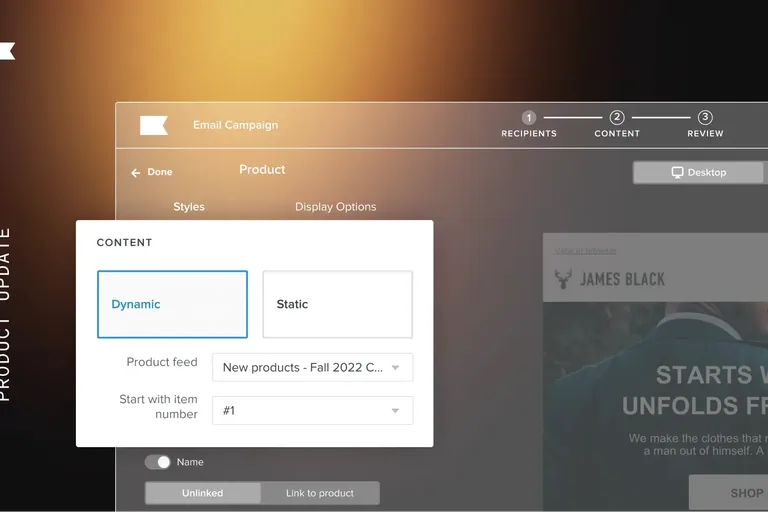Switch to the Display Options tab
Image resolution: width=768 pixels, height=512 pixels.
[x=336, y=207]
